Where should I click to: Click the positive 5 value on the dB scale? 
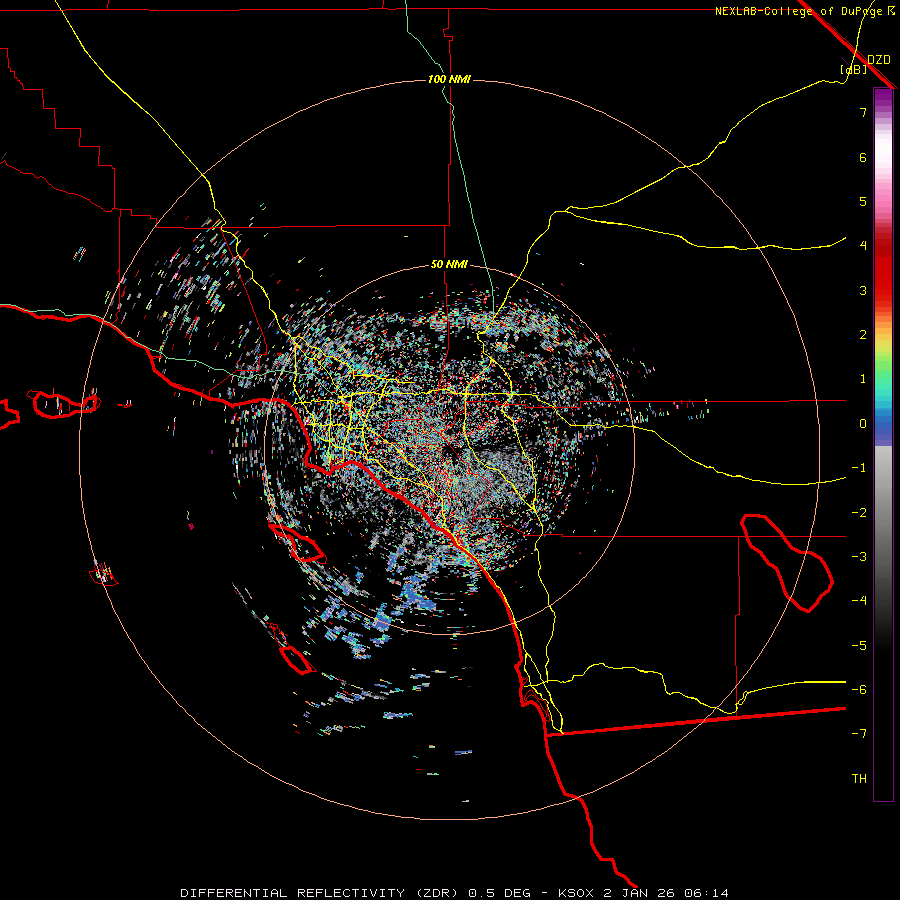coord(863,201)
